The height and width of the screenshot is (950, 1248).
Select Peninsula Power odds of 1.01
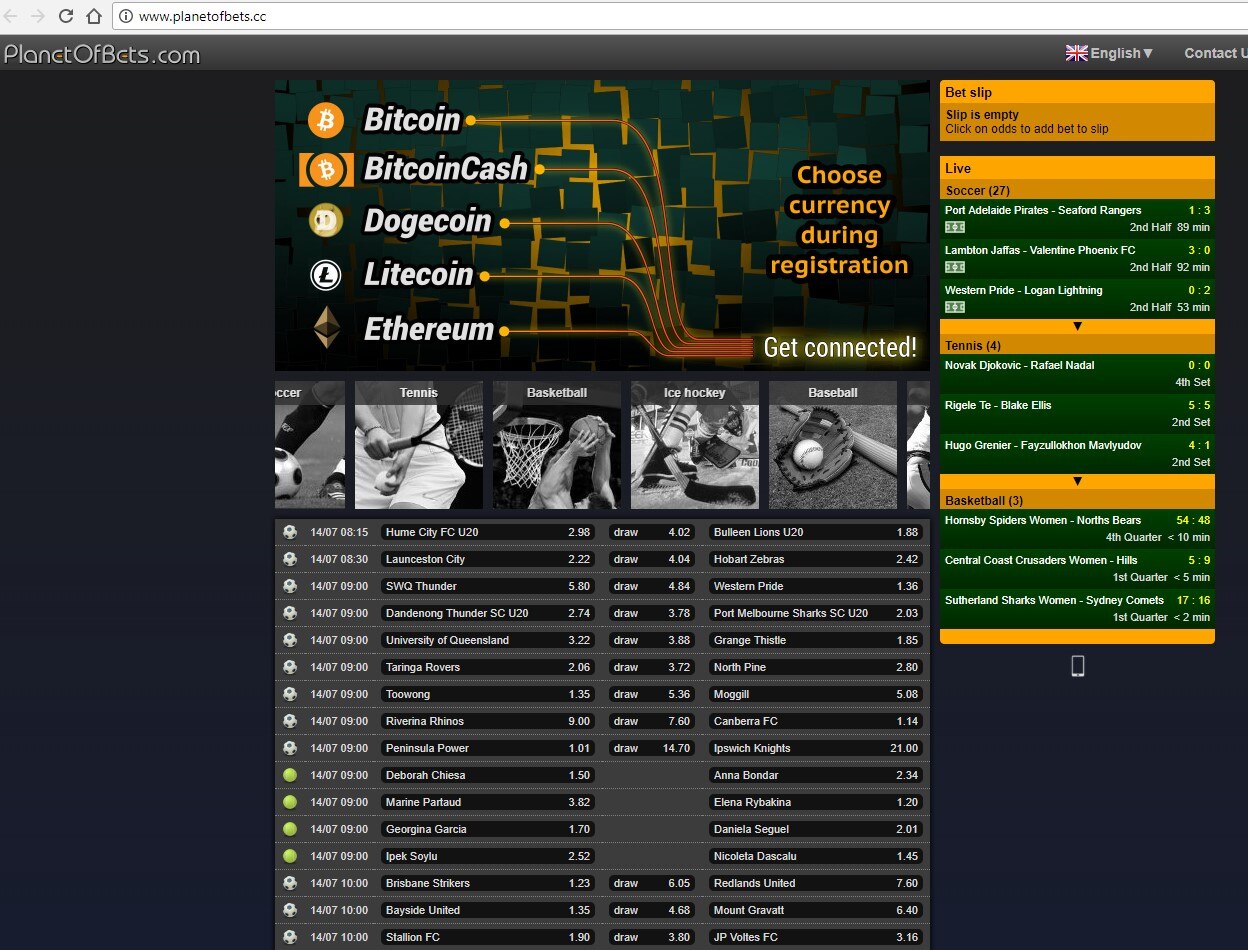[x=487, y=747]
